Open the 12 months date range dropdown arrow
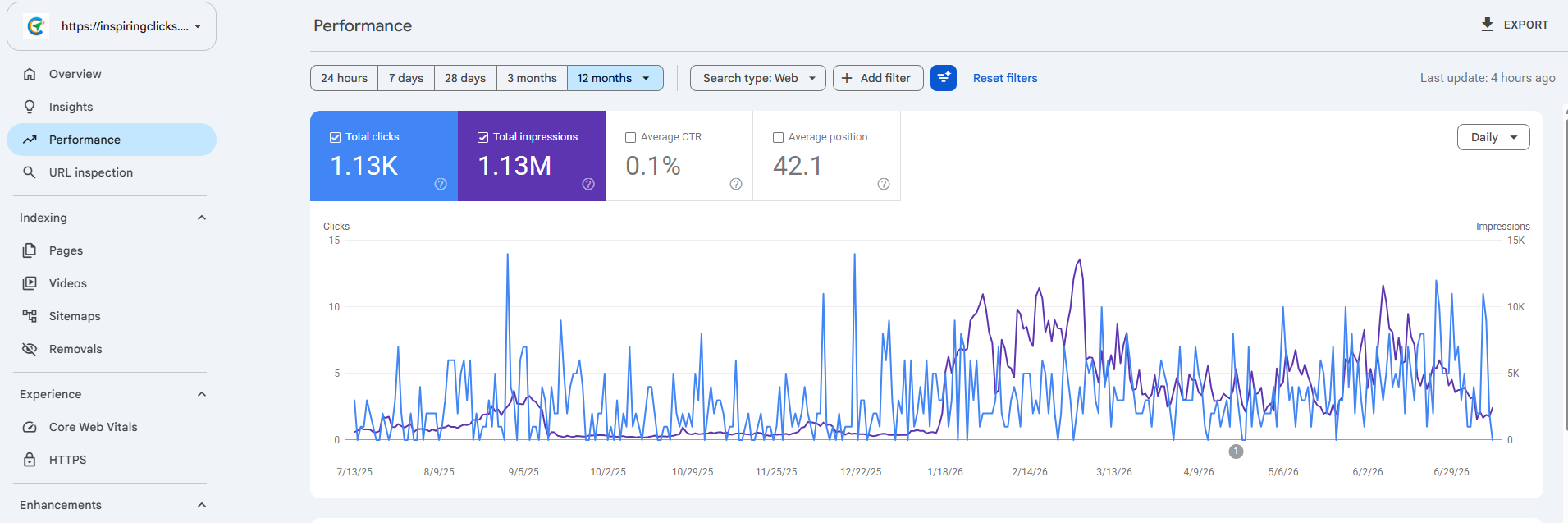1568x523 pixels. pos(647,78)
